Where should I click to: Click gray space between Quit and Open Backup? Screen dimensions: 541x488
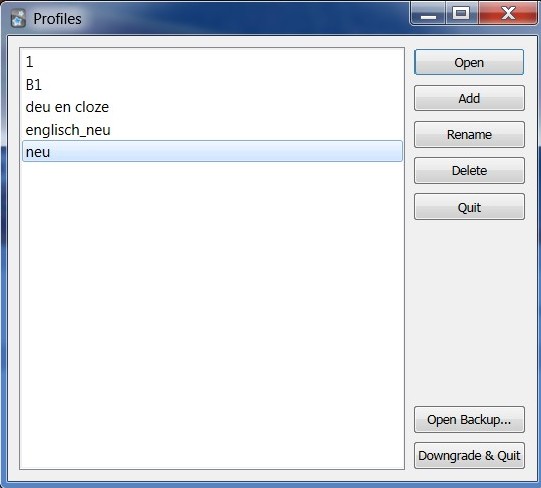[469, 312]
